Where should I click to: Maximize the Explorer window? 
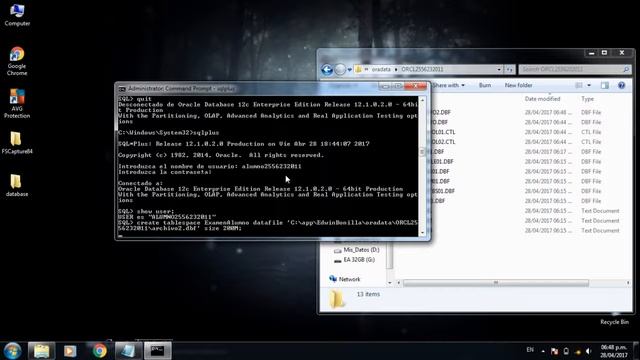click(x=604, y=53)
